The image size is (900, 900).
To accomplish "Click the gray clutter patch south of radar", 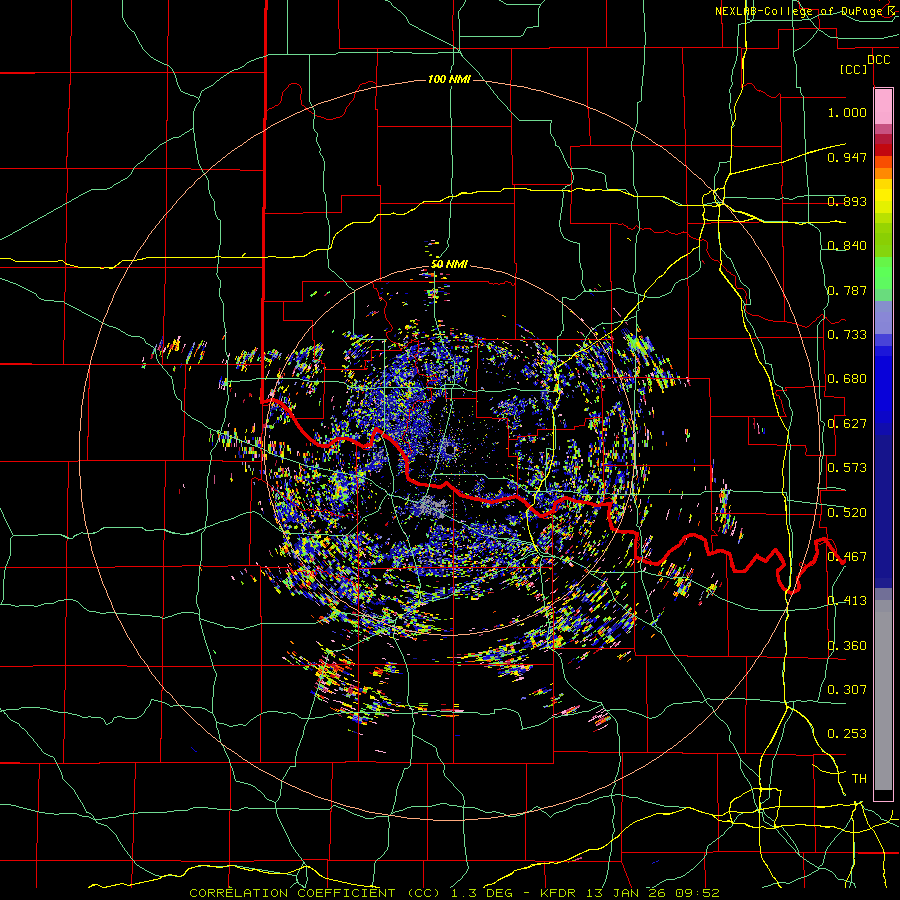I will (432, 507).
